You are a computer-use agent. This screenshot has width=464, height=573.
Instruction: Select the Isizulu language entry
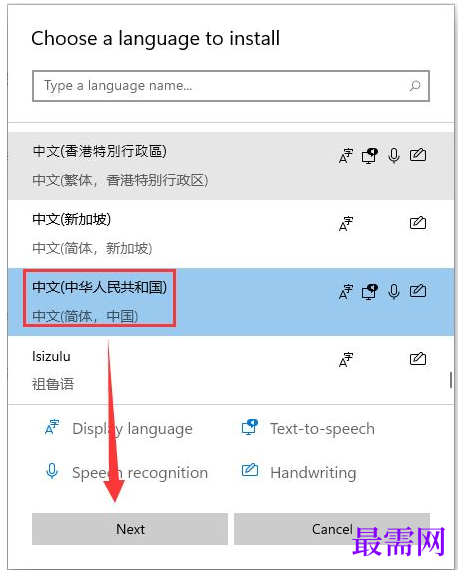[x=231, y=370]
